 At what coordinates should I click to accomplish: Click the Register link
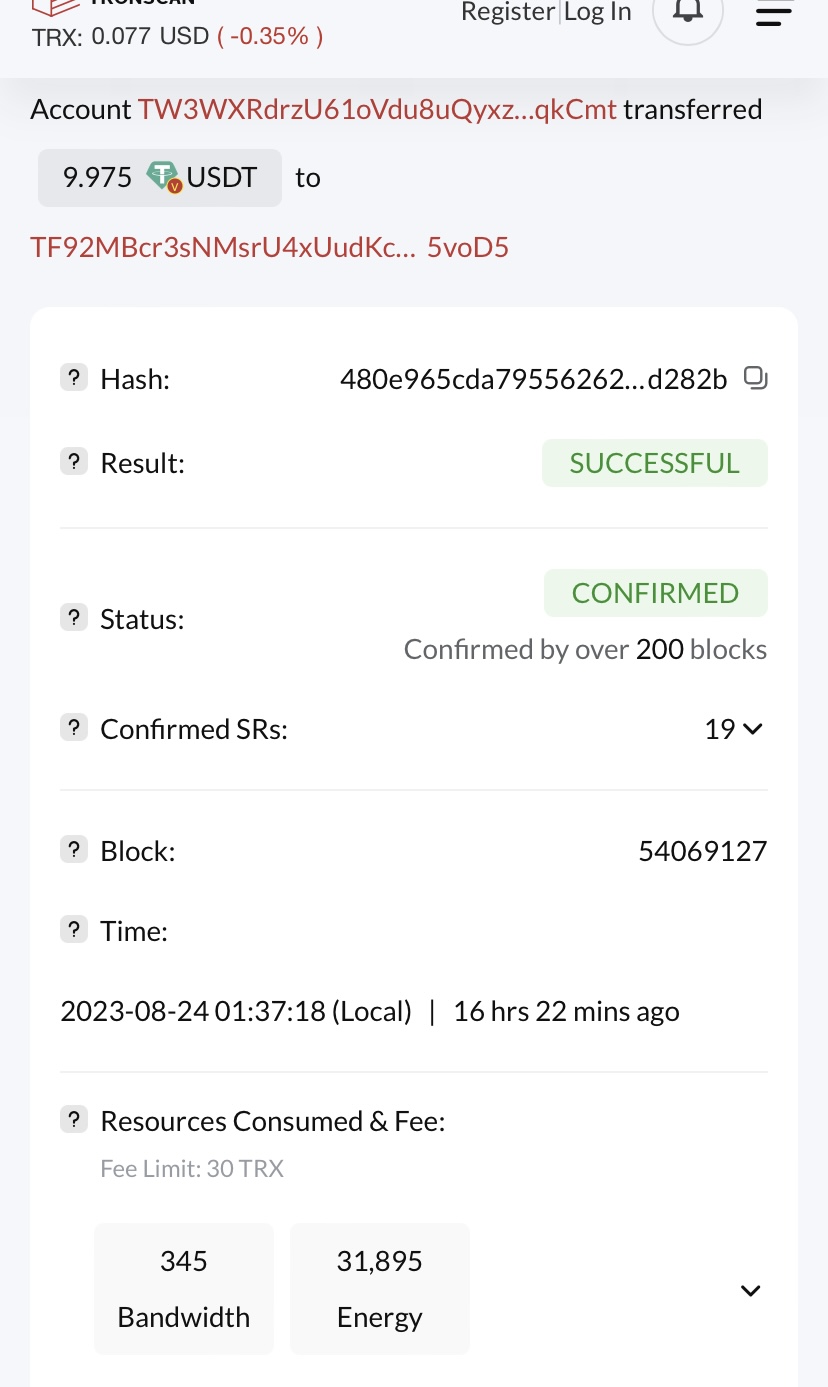pos(507,12)
